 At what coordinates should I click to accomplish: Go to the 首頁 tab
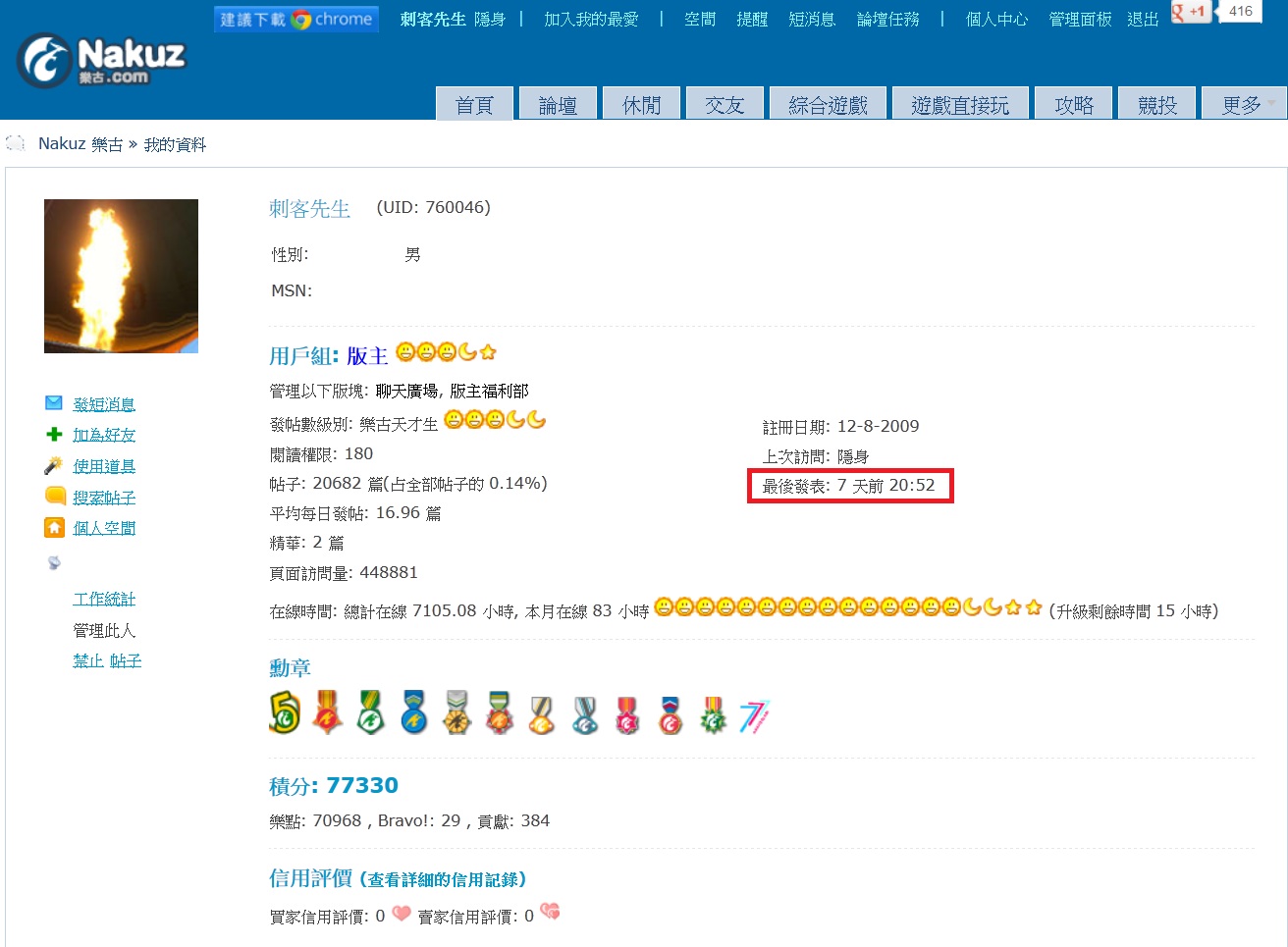474,104
